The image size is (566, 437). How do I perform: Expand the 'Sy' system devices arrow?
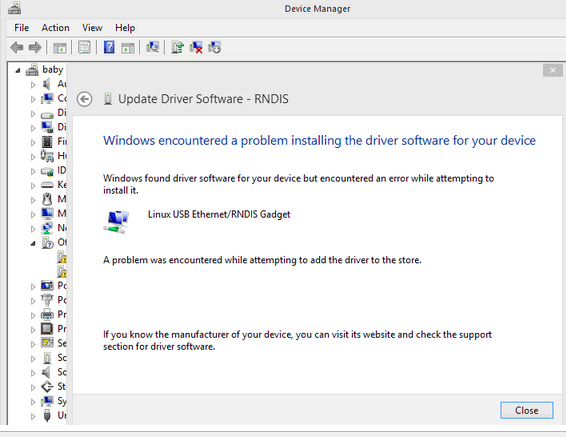click(x=33, y=402)
